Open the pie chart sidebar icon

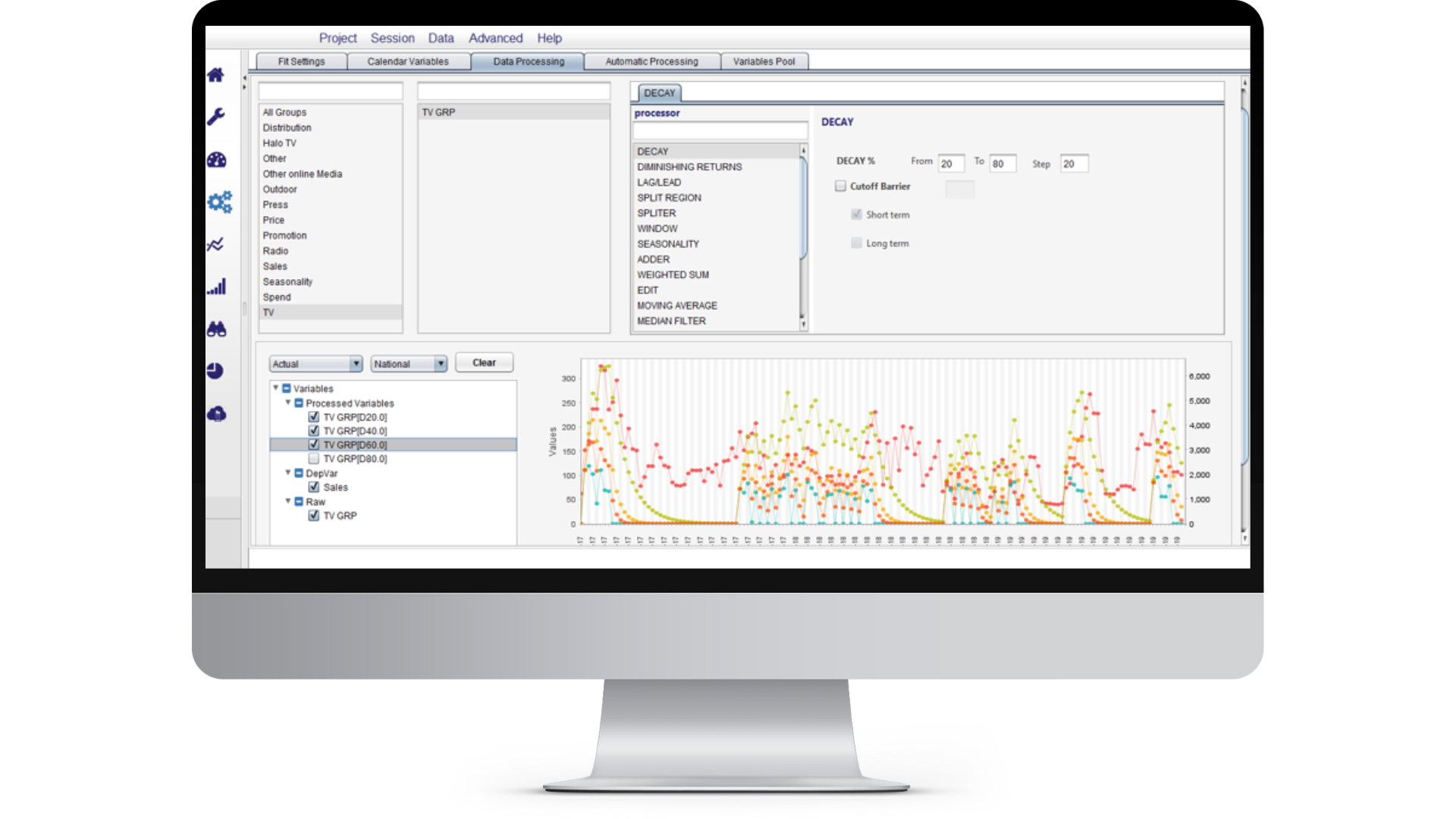pos(215,371)
